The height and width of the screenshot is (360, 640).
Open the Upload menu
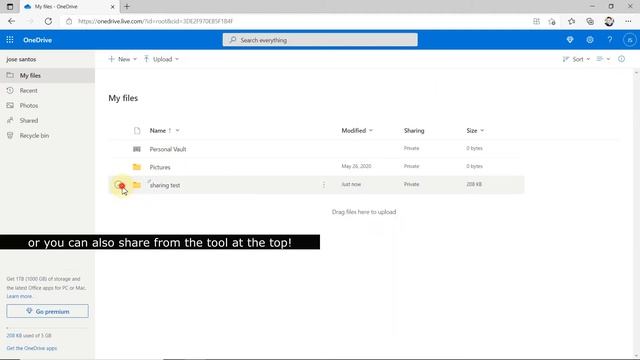click(161, 59)
